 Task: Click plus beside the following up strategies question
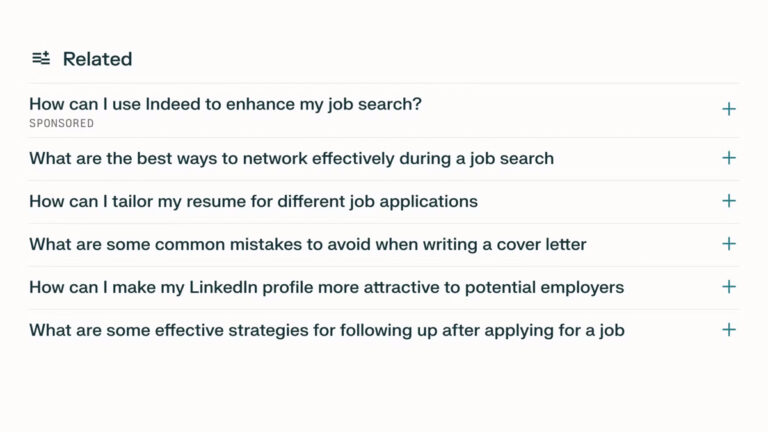pos(729,330)
